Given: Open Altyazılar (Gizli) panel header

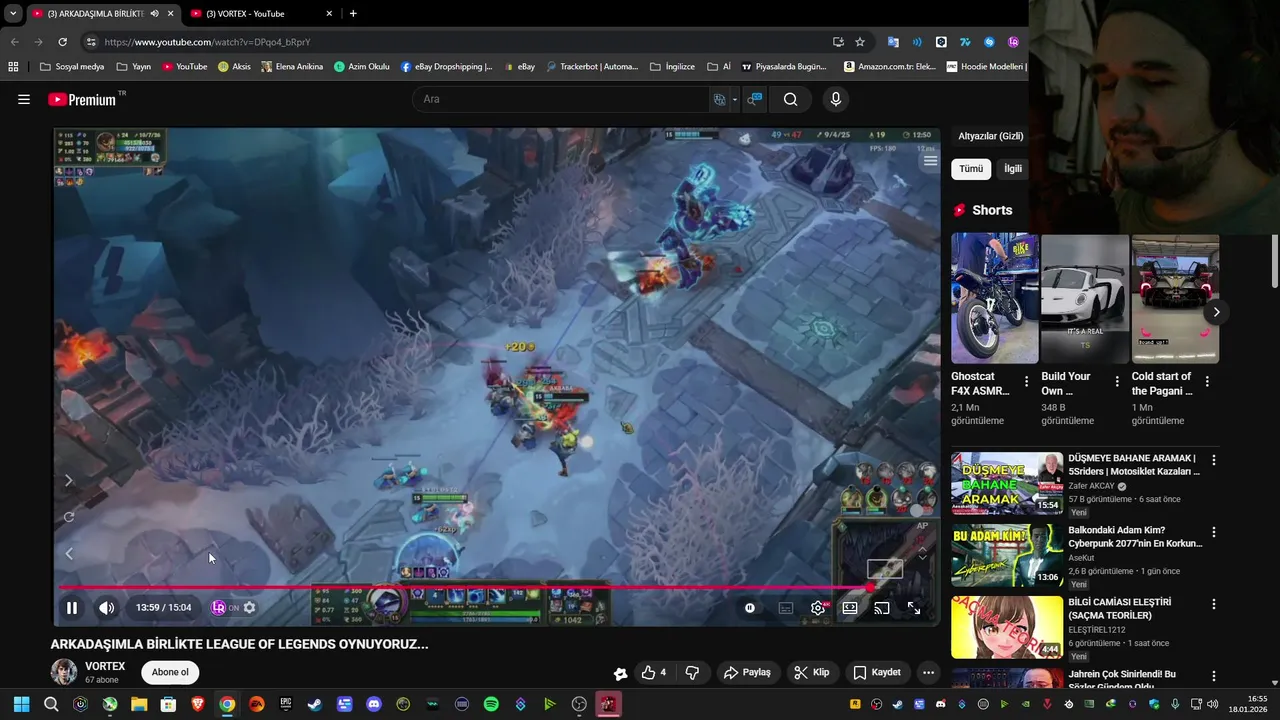Looking at the screenshot, I should [x=990, y=136].
